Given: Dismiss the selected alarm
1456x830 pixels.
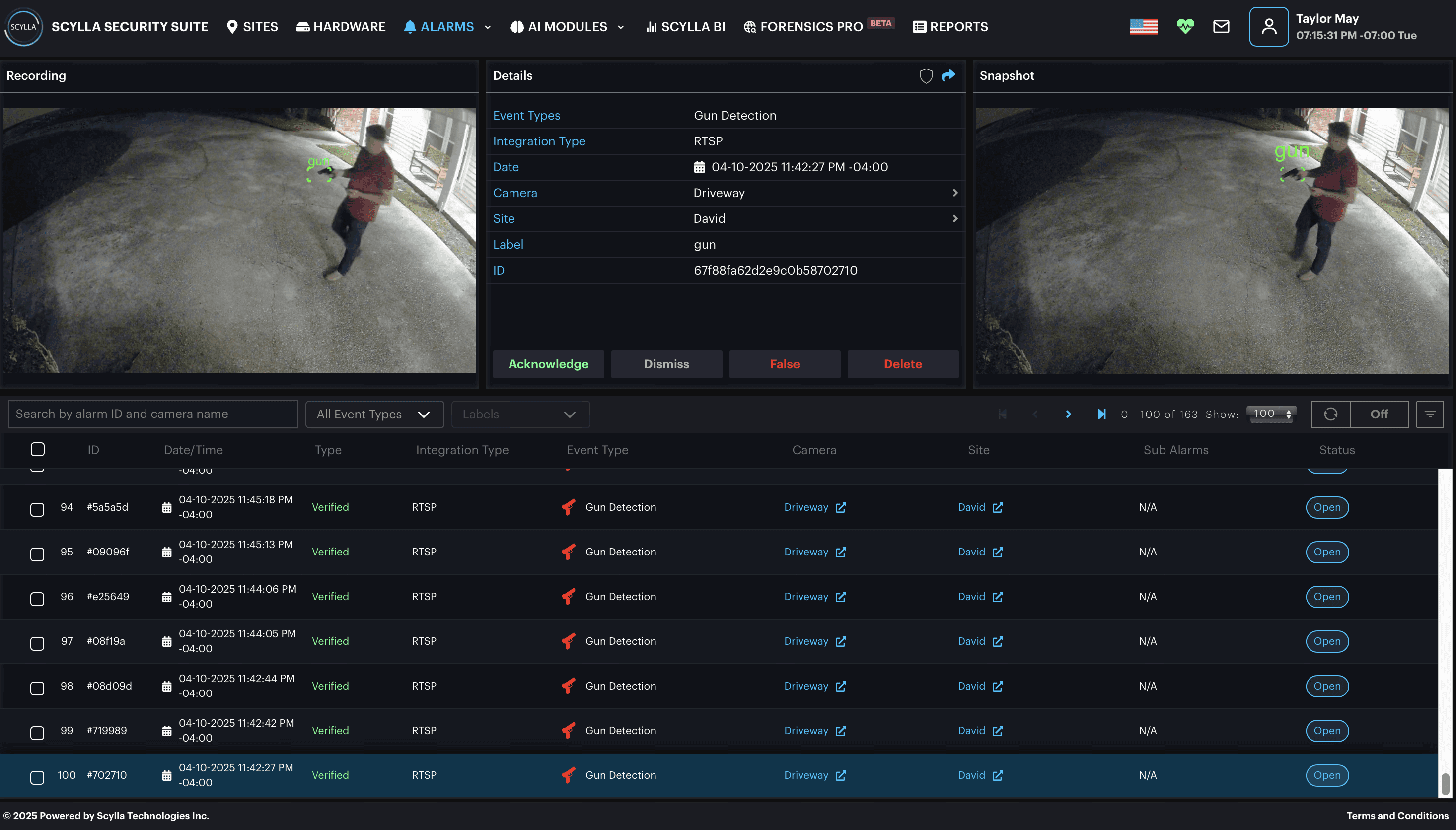Looking at the screenshot, I should pyautogui.click(x=666, y=364).
